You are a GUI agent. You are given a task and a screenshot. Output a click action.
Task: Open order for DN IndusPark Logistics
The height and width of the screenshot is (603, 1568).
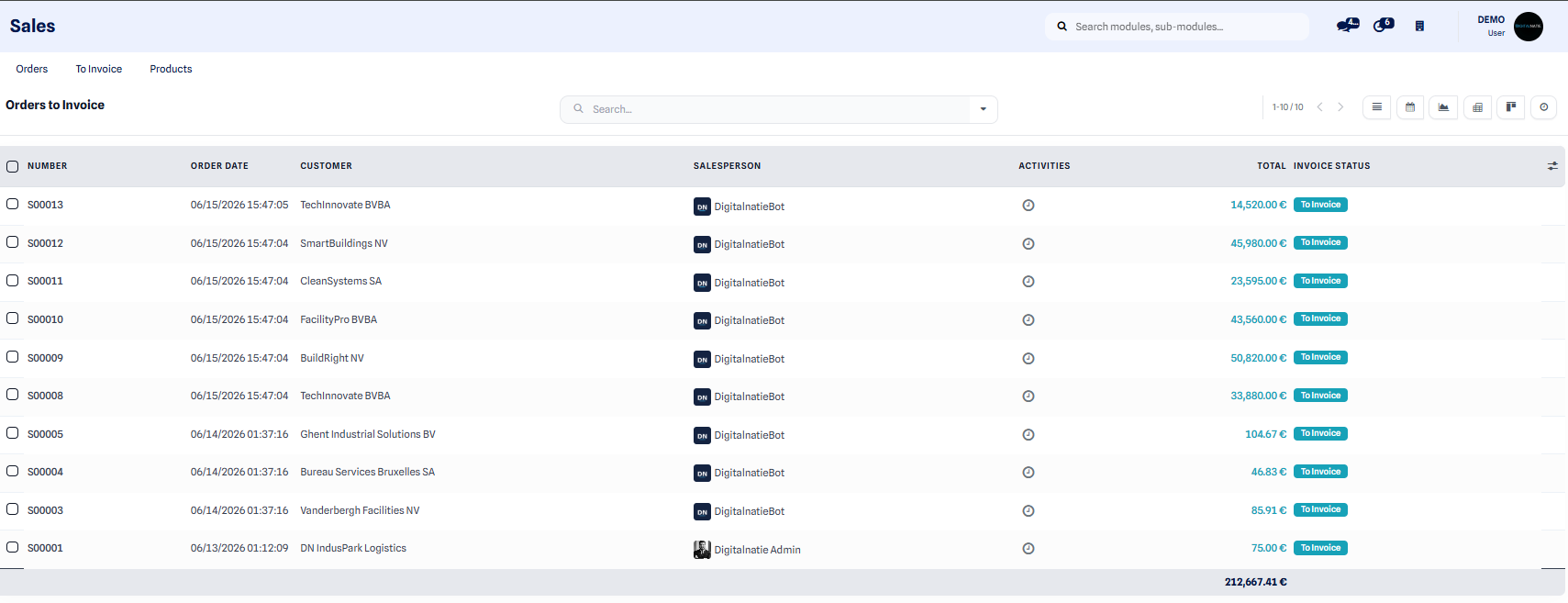[353, 548]
